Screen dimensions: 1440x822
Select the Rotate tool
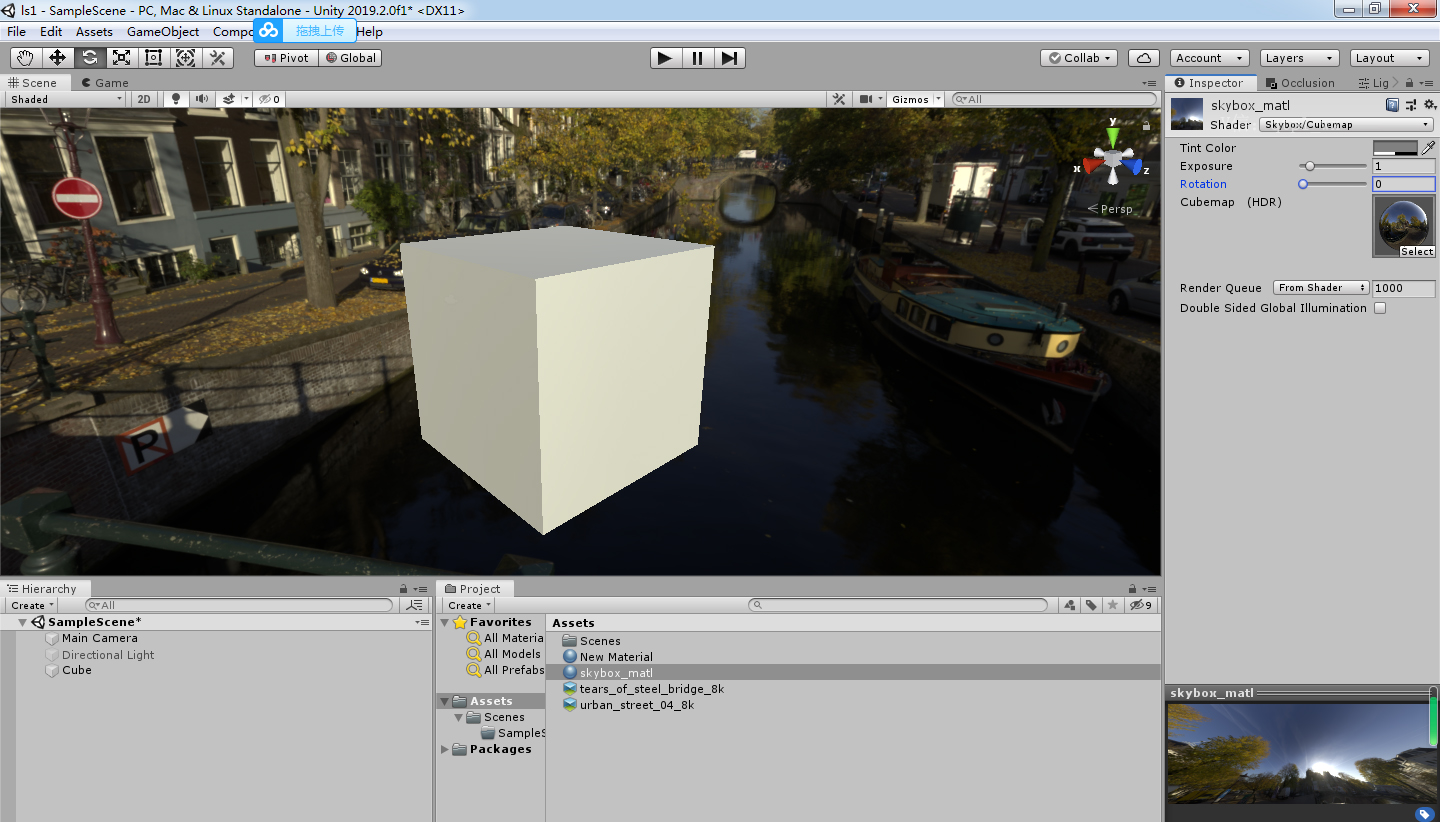click(x=89, y=58)
